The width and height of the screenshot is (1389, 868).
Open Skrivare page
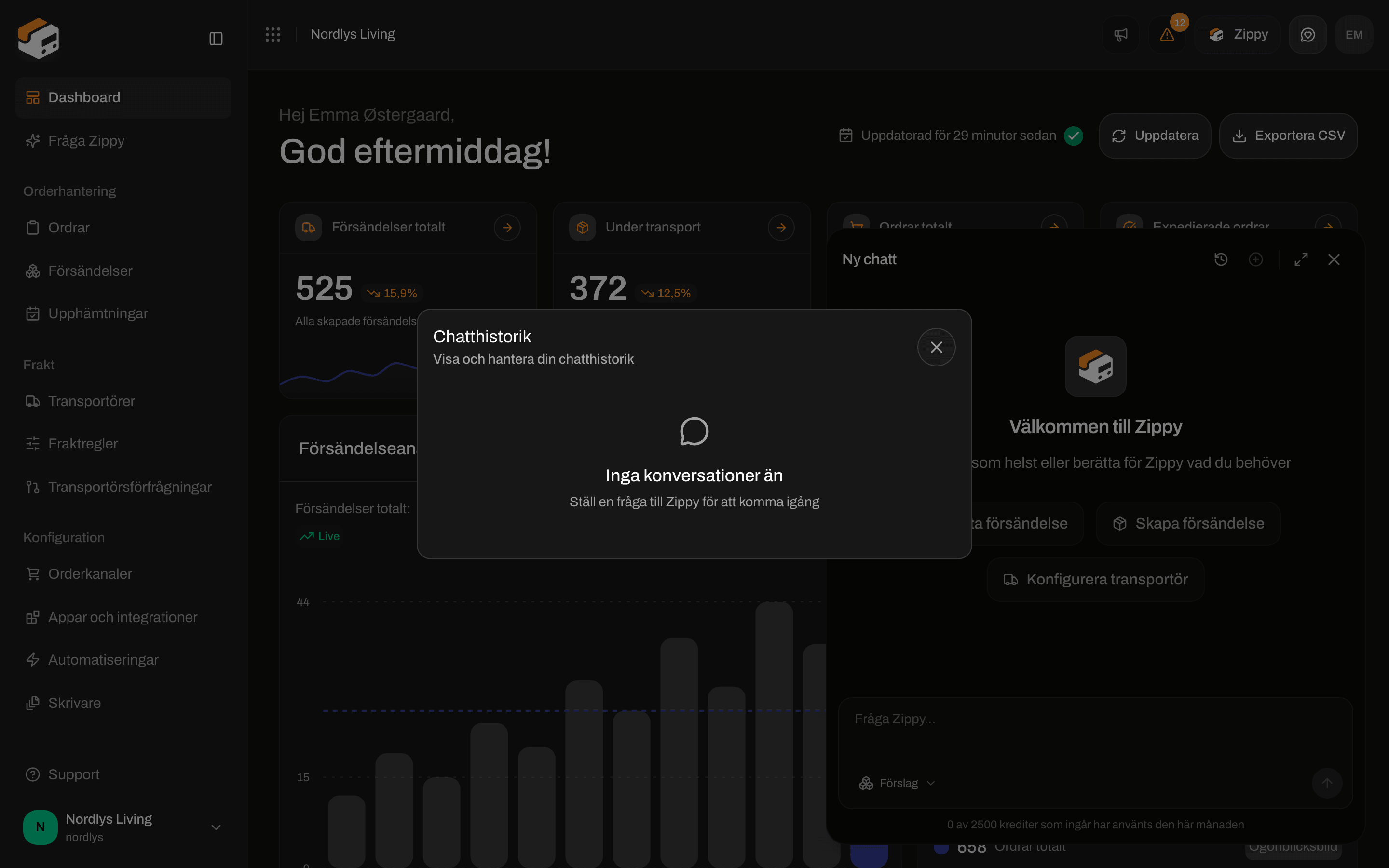[123, 703]
